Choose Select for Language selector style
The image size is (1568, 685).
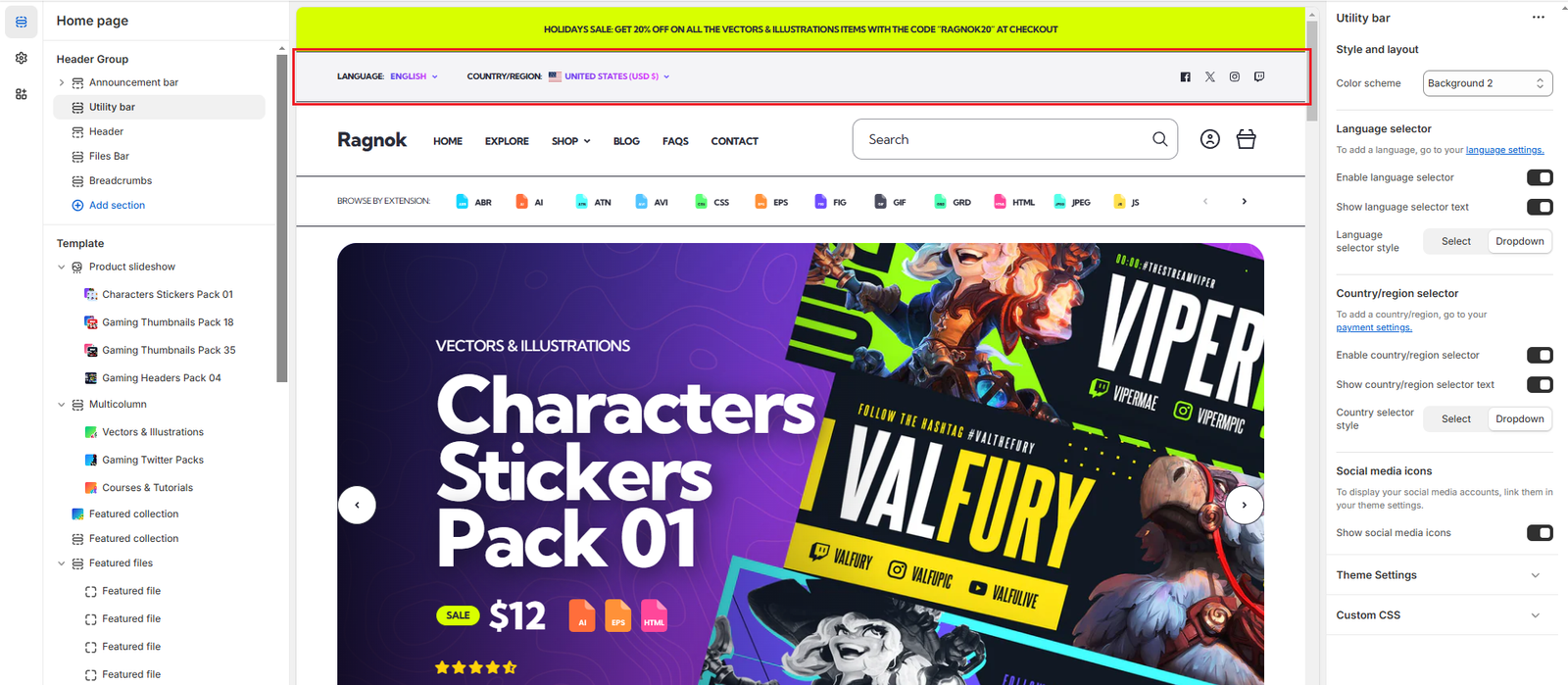tap(1455, 241)
